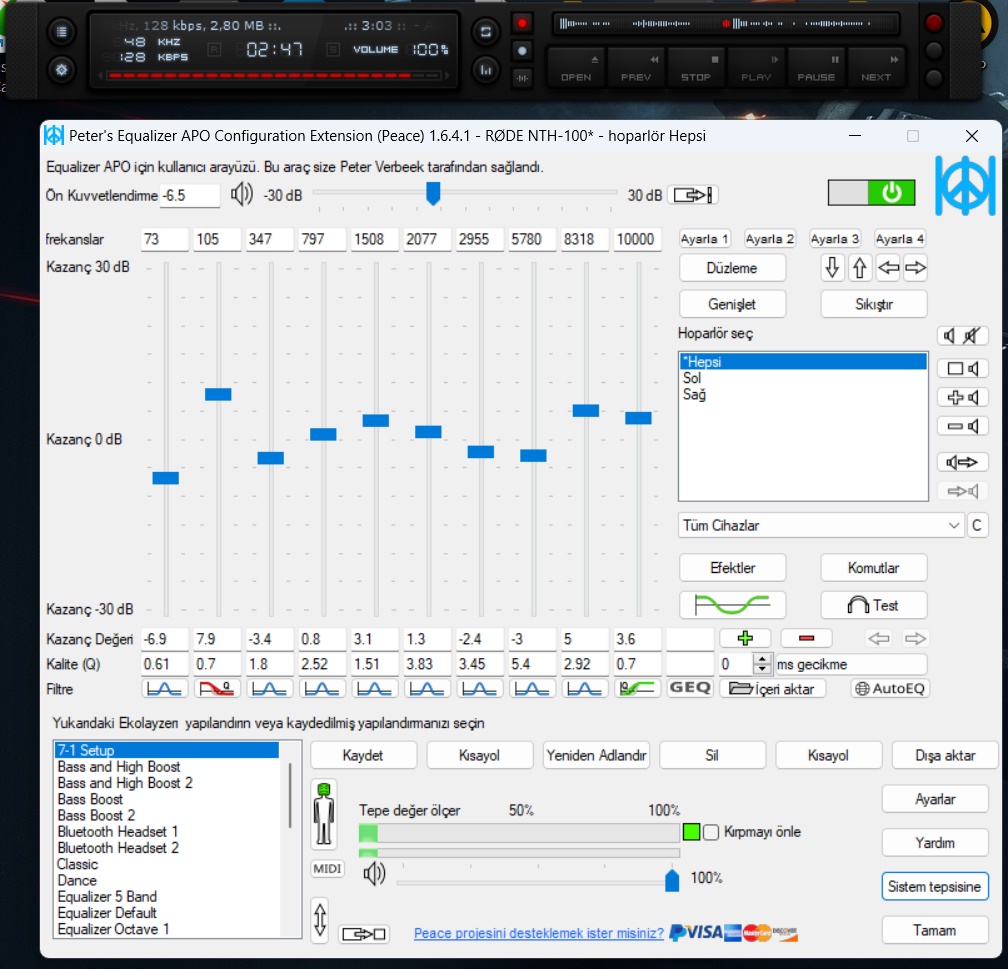
Task: Open the media player settings gear
Action: coord(62,69)
